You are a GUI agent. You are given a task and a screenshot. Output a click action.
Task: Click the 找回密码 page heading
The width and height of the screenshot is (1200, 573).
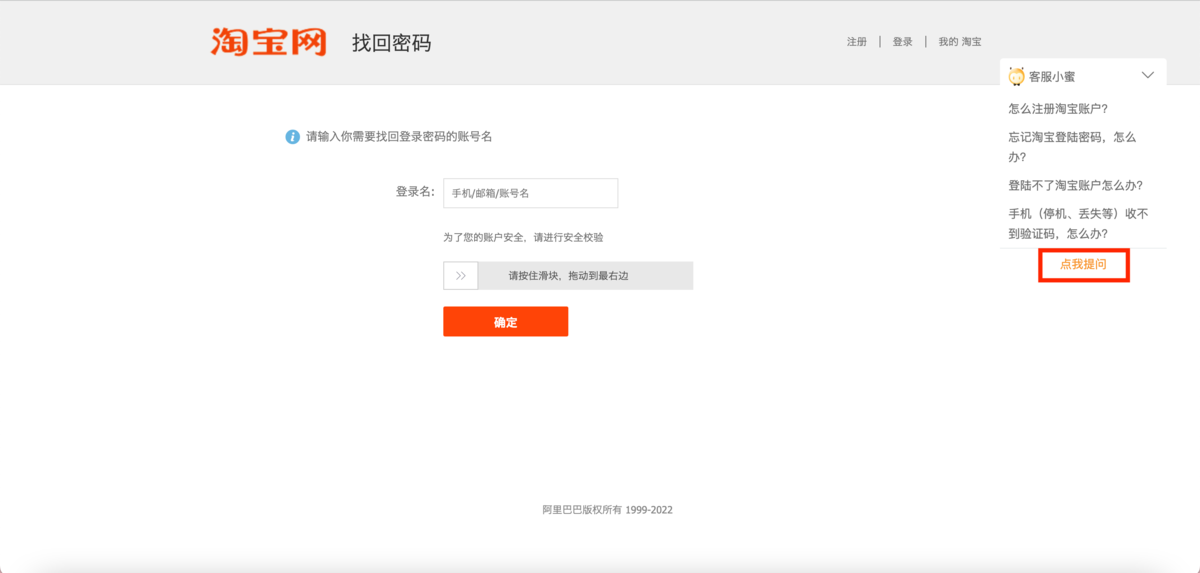(x=392, y=43)
